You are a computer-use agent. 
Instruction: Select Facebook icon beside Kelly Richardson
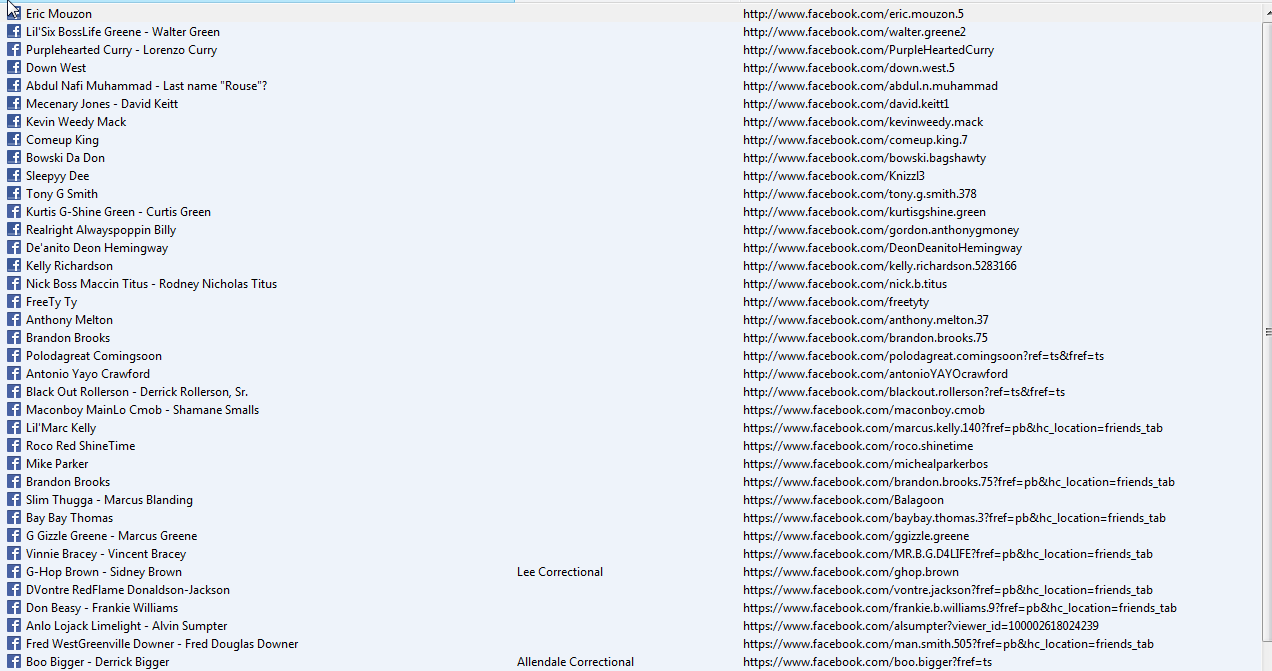[x=14, y=266]
